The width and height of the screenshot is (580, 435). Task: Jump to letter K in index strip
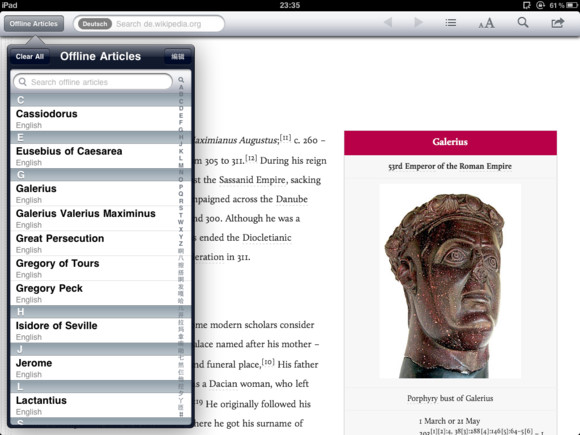coord(181,151)
